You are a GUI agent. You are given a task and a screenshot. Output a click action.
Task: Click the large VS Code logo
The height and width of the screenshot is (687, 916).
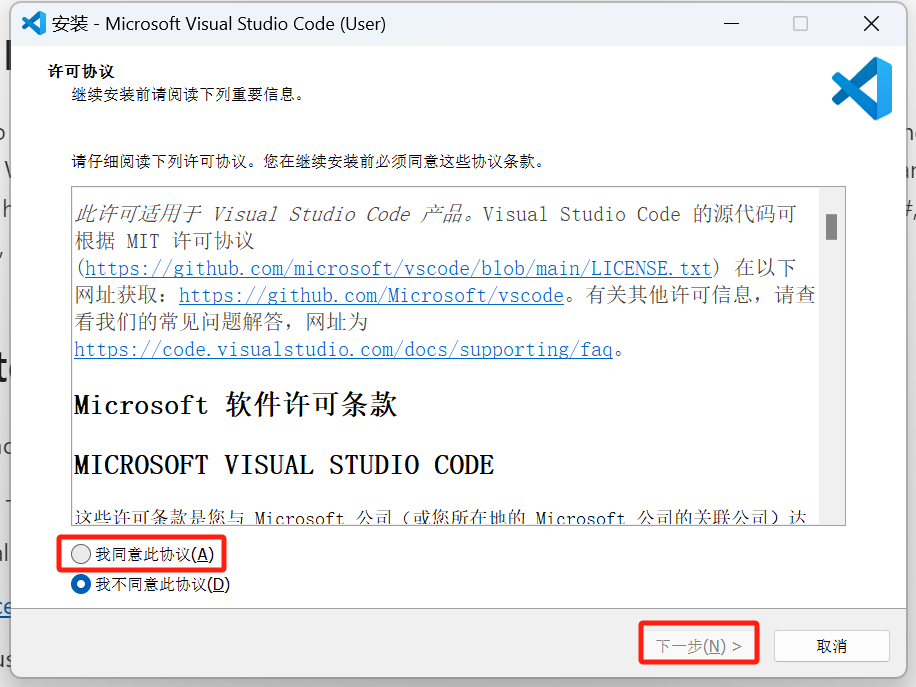click(x=862, y=88)
